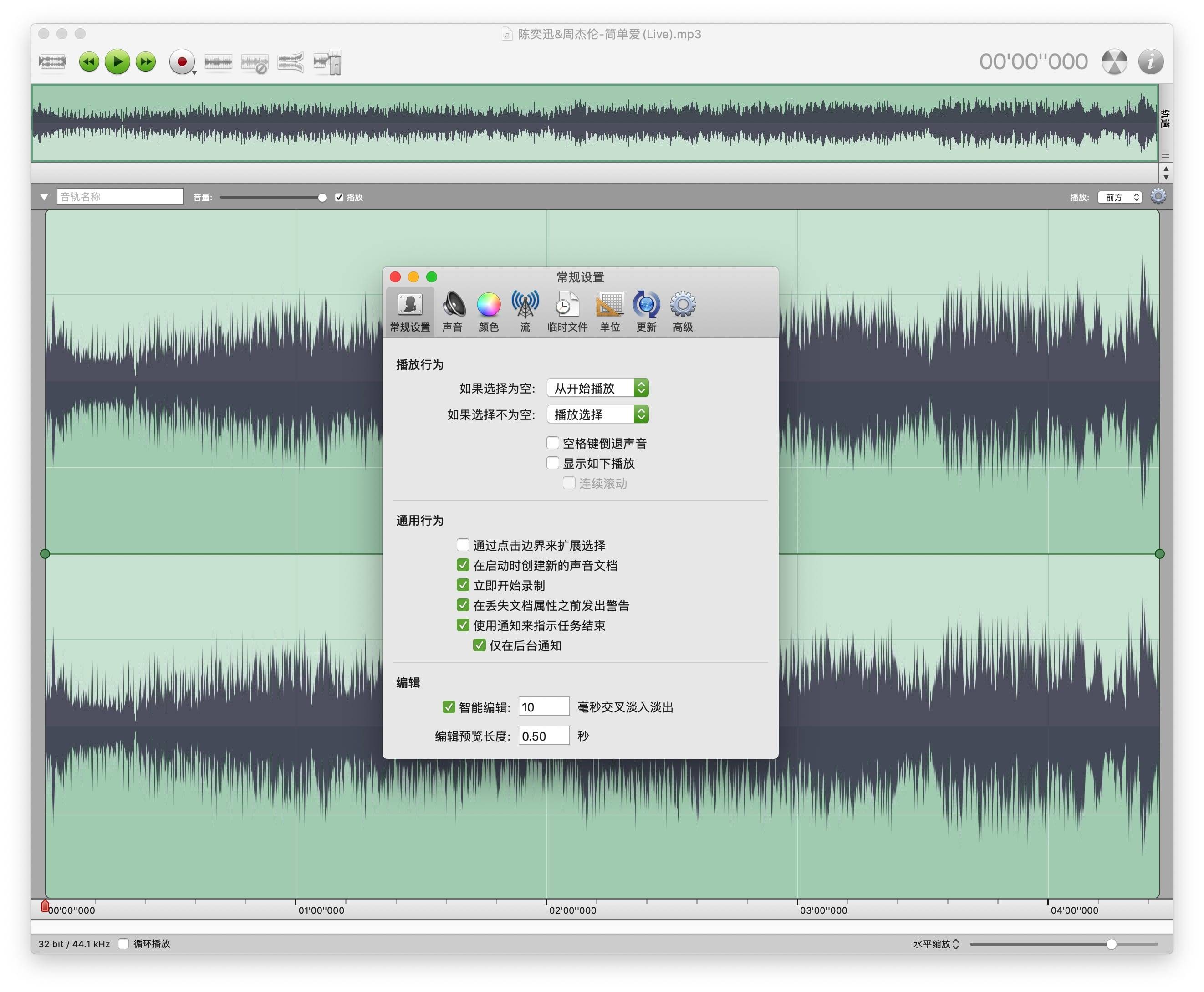
Task: Switch to the 临时文件 preferences tab
Action: (566, 312)
